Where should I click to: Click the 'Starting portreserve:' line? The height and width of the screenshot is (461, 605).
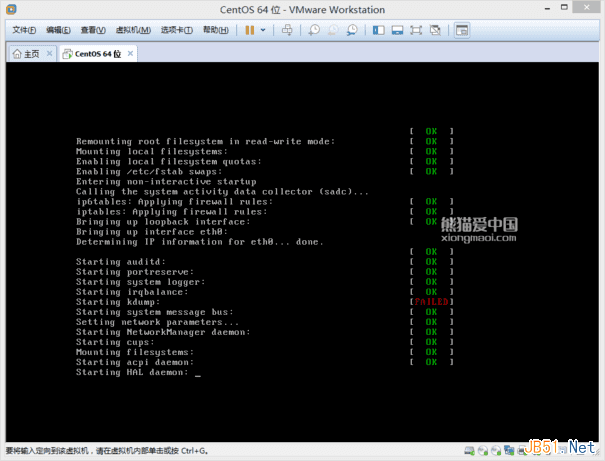click(135, 272)
